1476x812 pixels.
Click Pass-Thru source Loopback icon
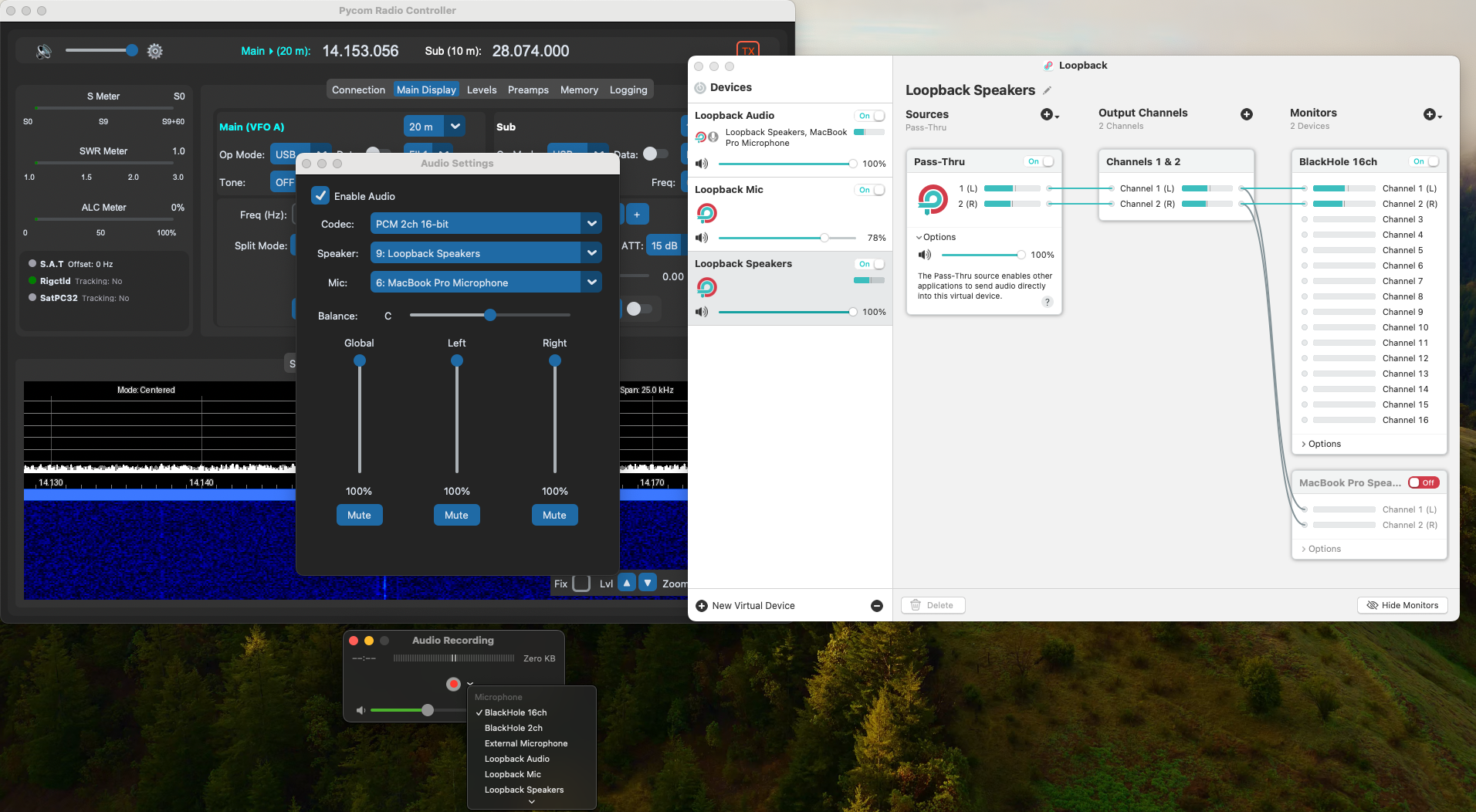pyautogui.click(x=933, y=199)
